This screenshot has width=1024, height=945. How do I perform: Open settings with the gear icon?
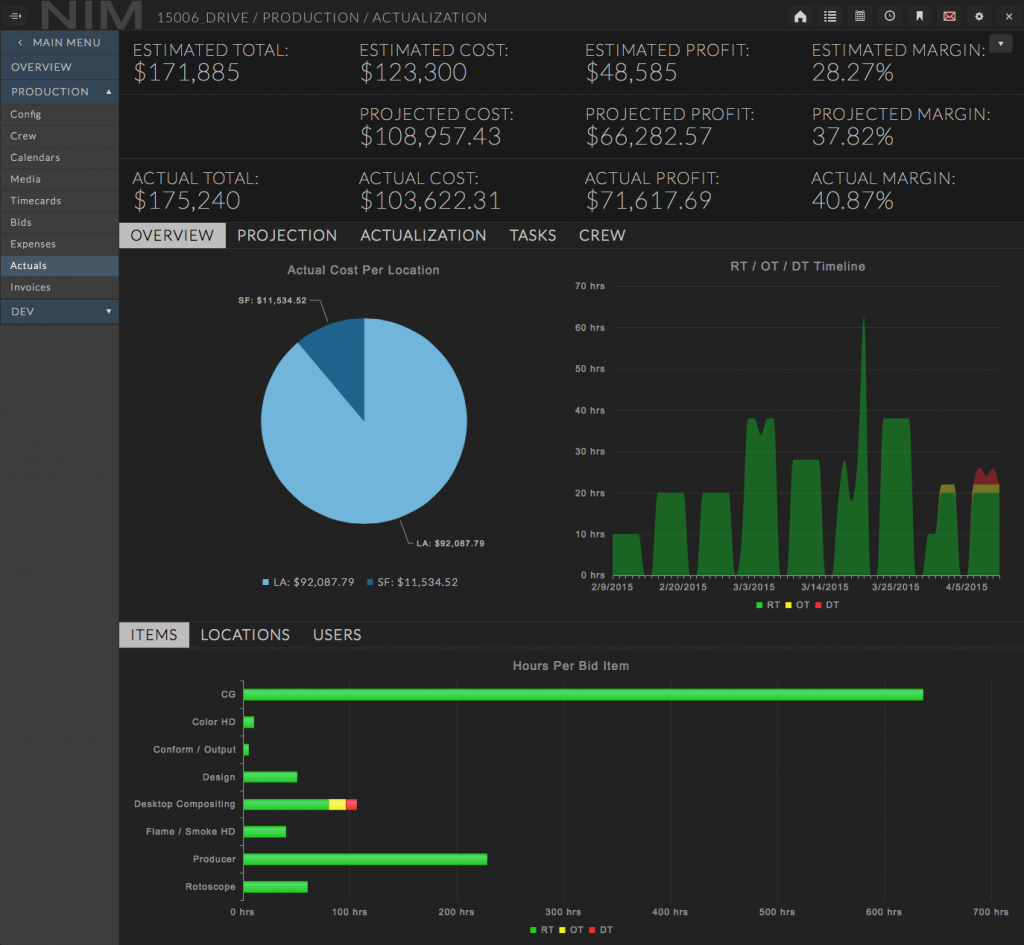point(979,16)
